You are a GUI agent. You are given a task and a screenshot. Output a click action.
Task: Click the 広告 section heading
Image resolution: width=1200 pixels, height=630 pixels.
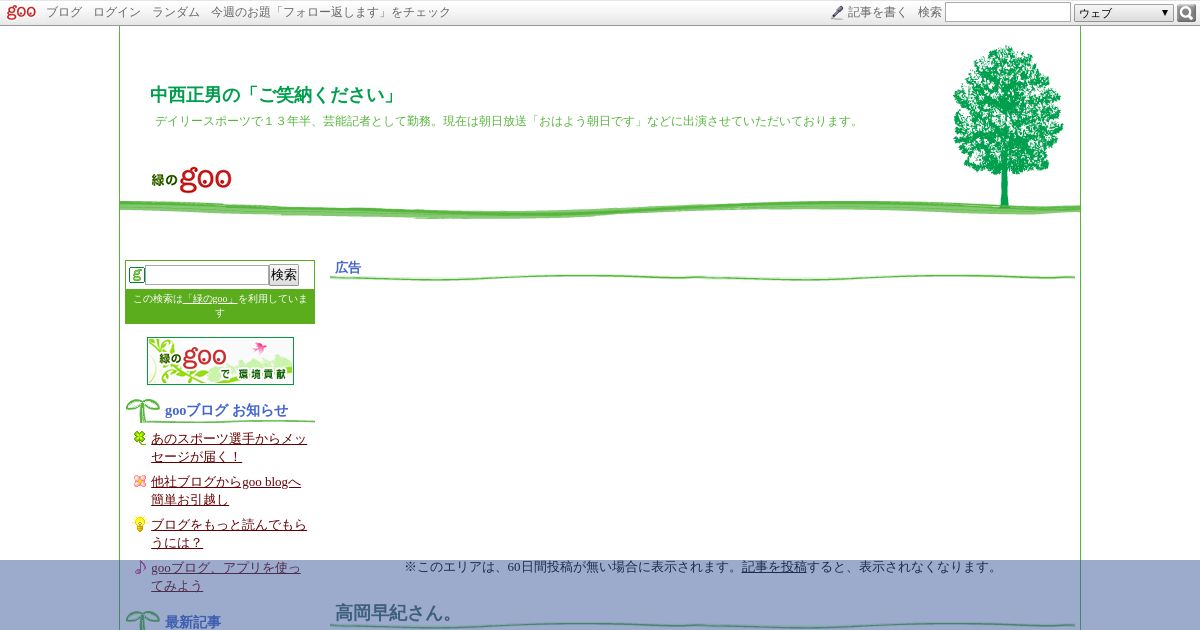click(348, 267)
